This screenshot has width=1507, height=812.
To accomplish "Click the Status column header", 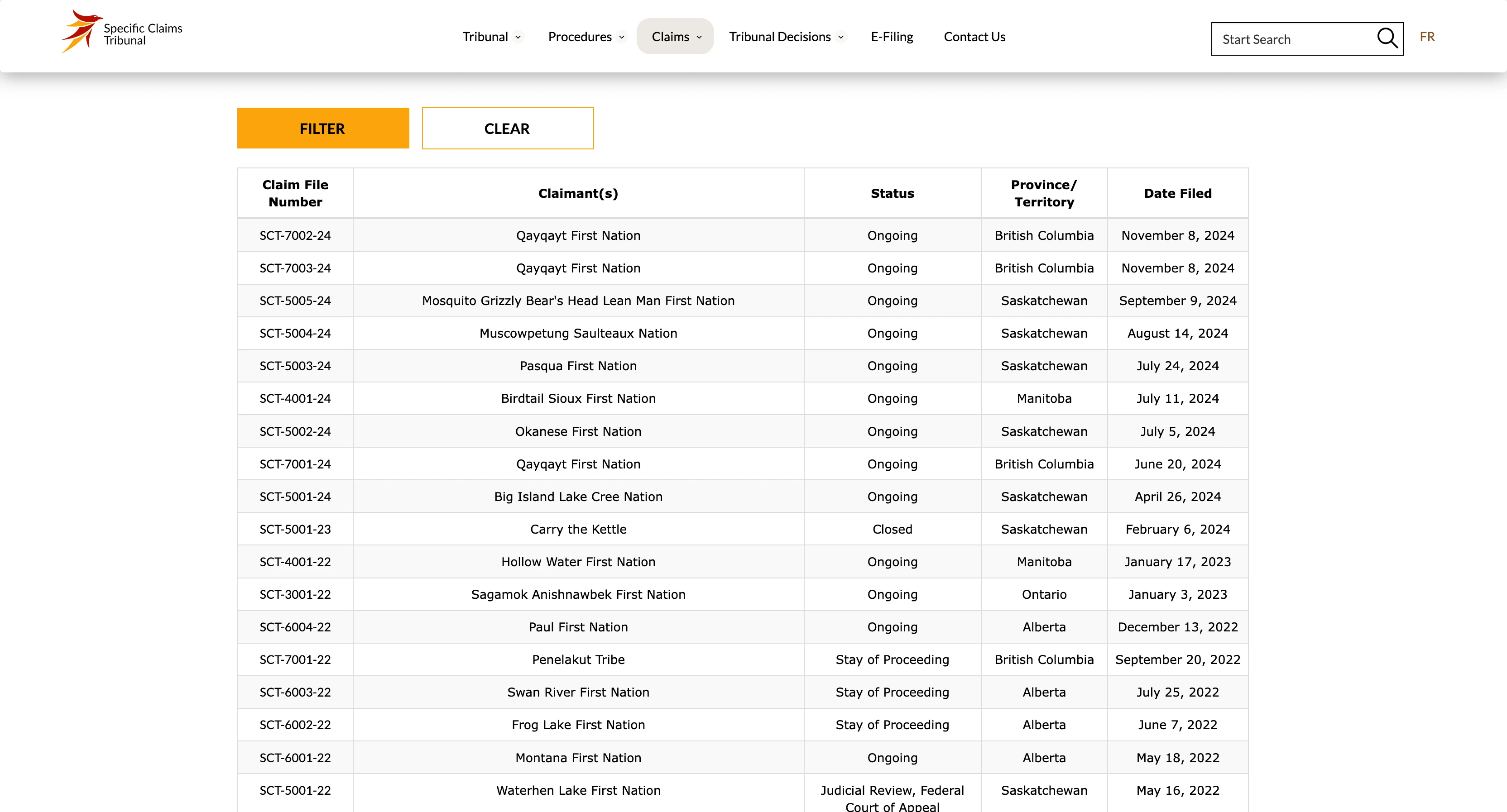I will coord(892,194).
